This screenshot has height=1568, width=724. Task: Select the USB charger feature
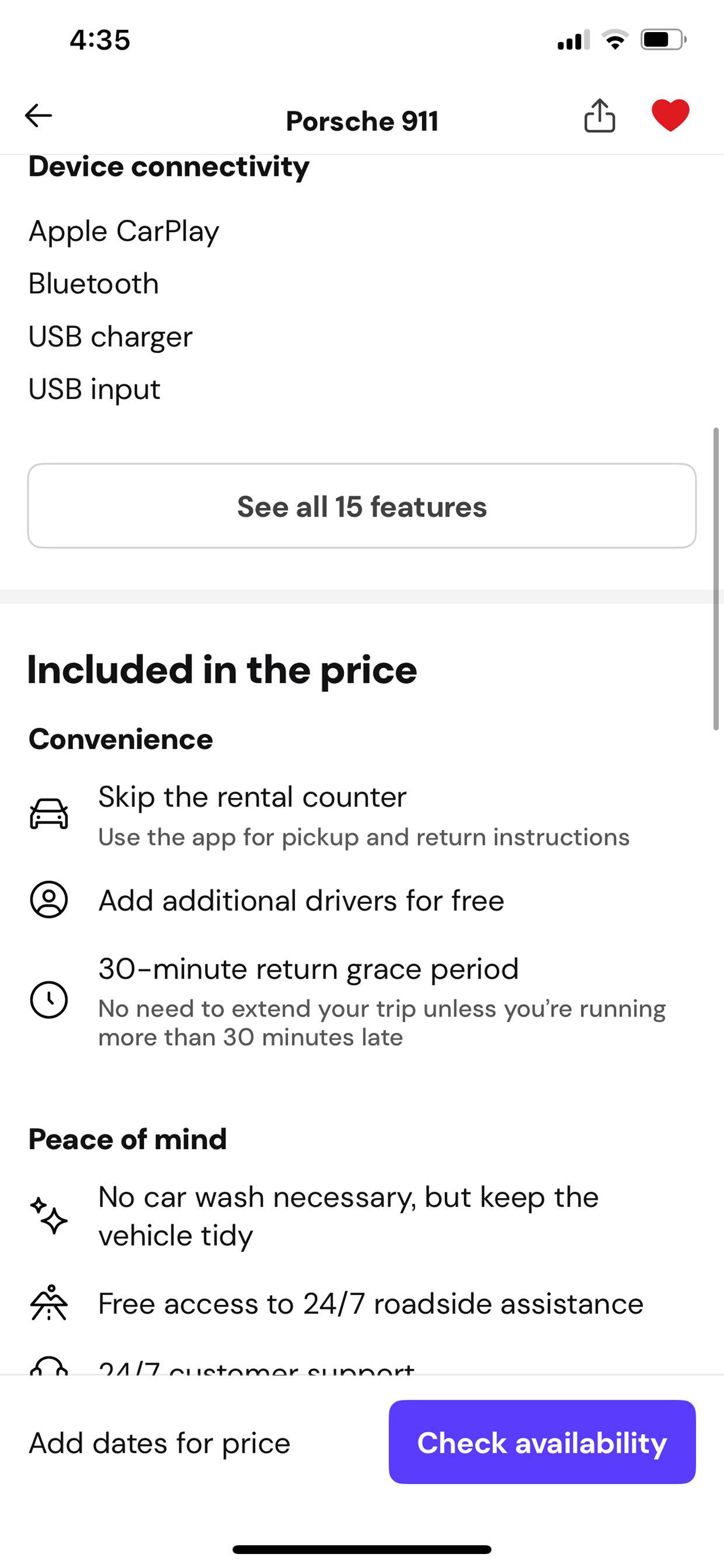tap(110, 337)
